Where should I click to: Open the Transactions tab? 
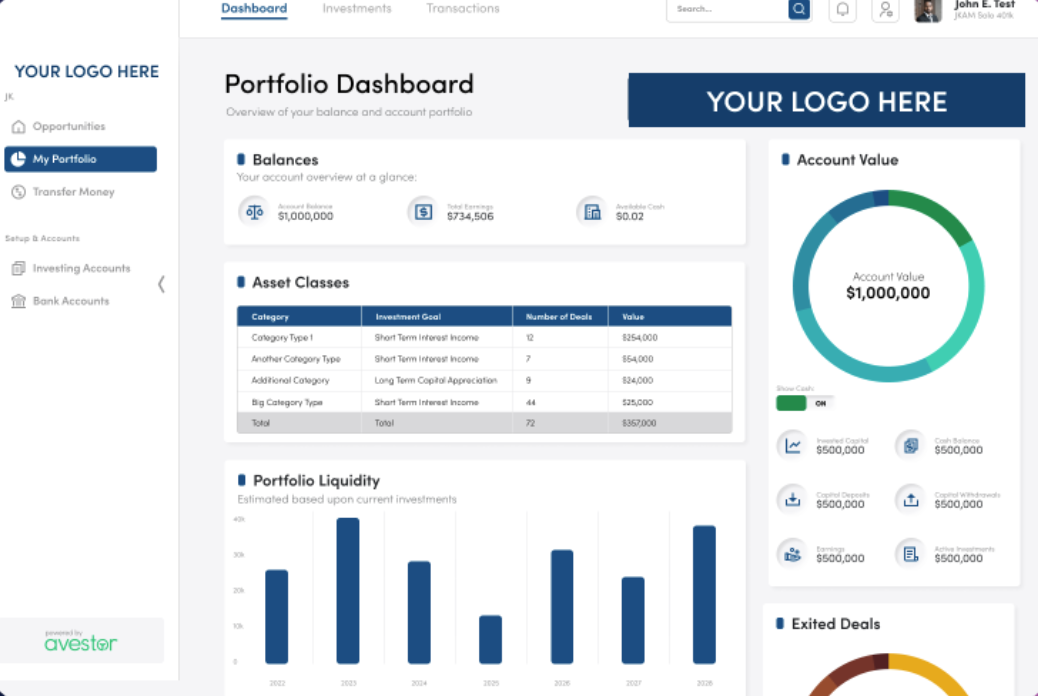click(462, 8)
